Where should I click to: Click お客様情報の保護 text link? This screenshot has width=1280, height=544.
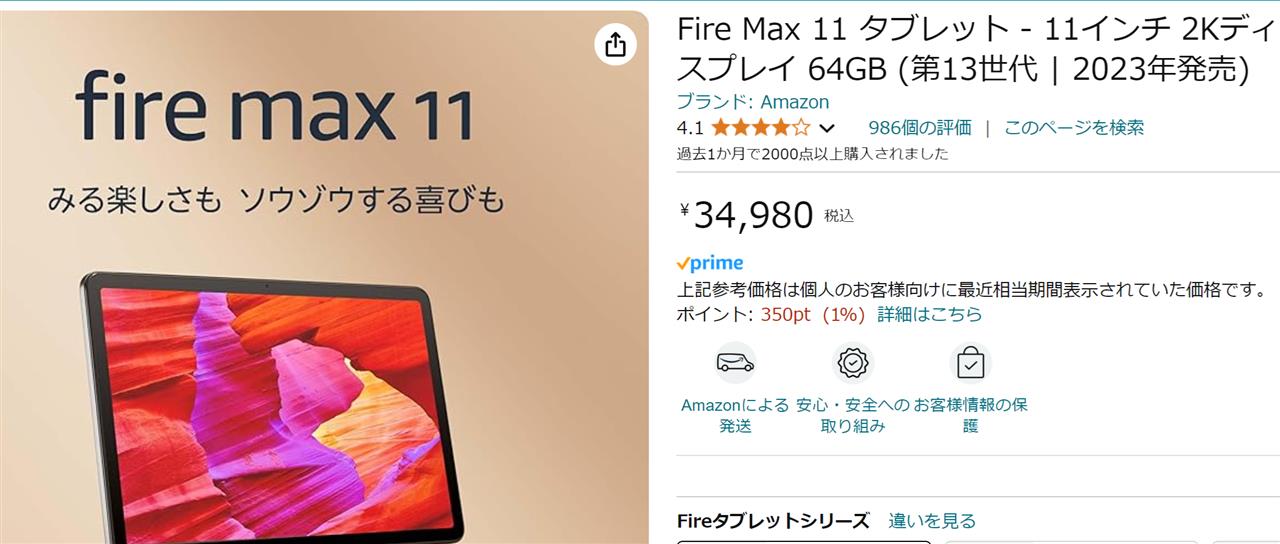pyautogui.click(x=970, y=415)
